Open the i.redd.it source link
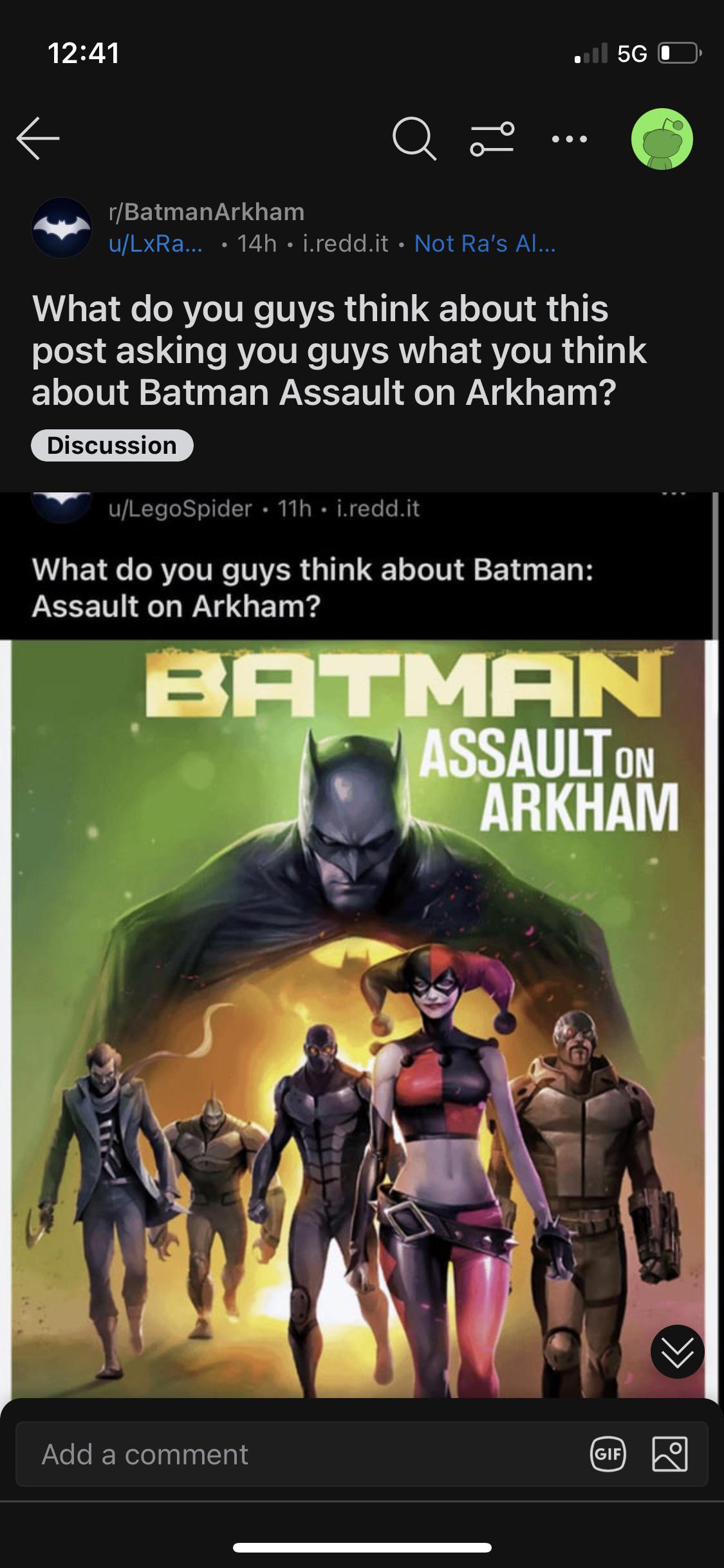724x1568 pixels. click(x=346, y=243)
